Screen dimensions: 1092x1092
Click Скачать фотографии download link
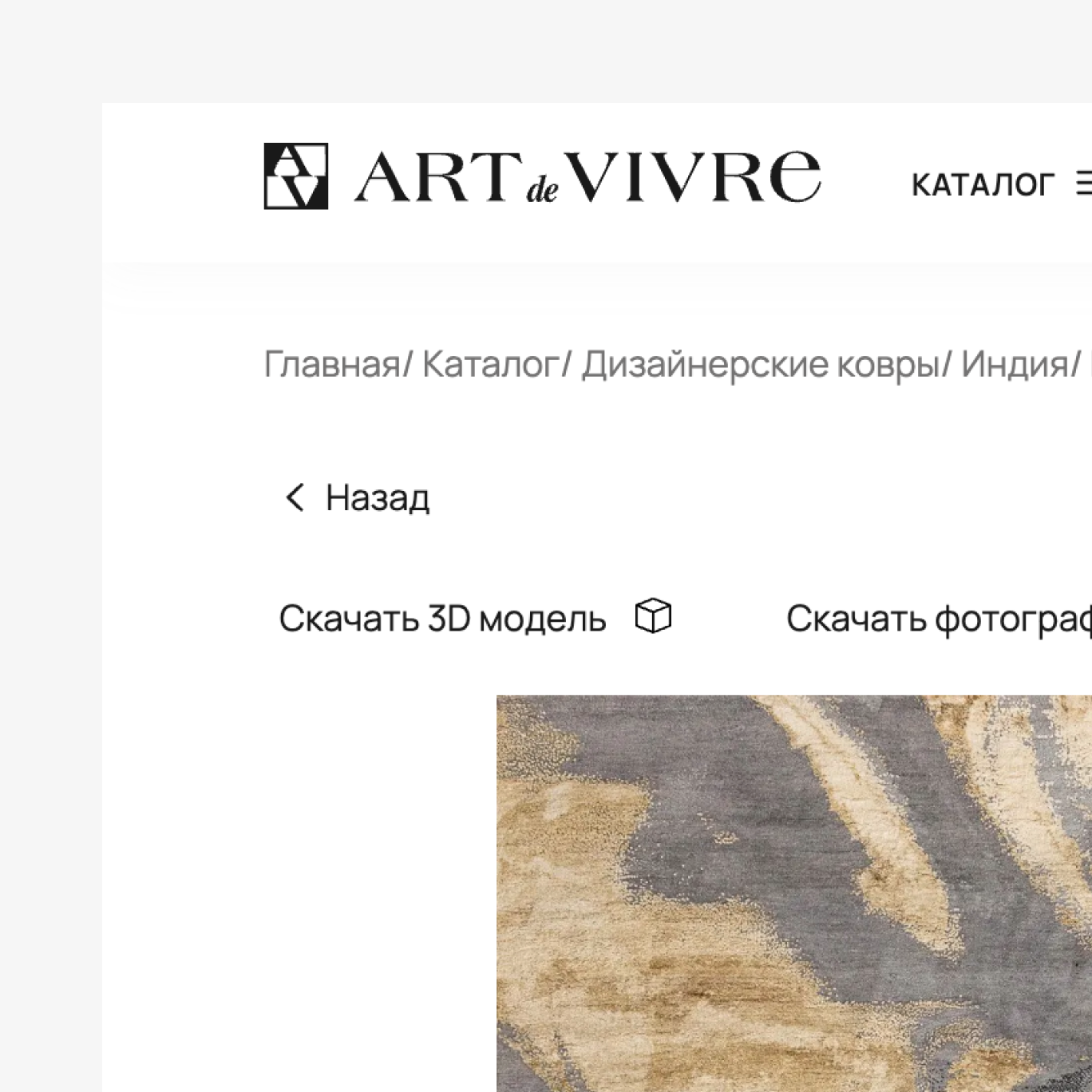click(x=939, y=619)
